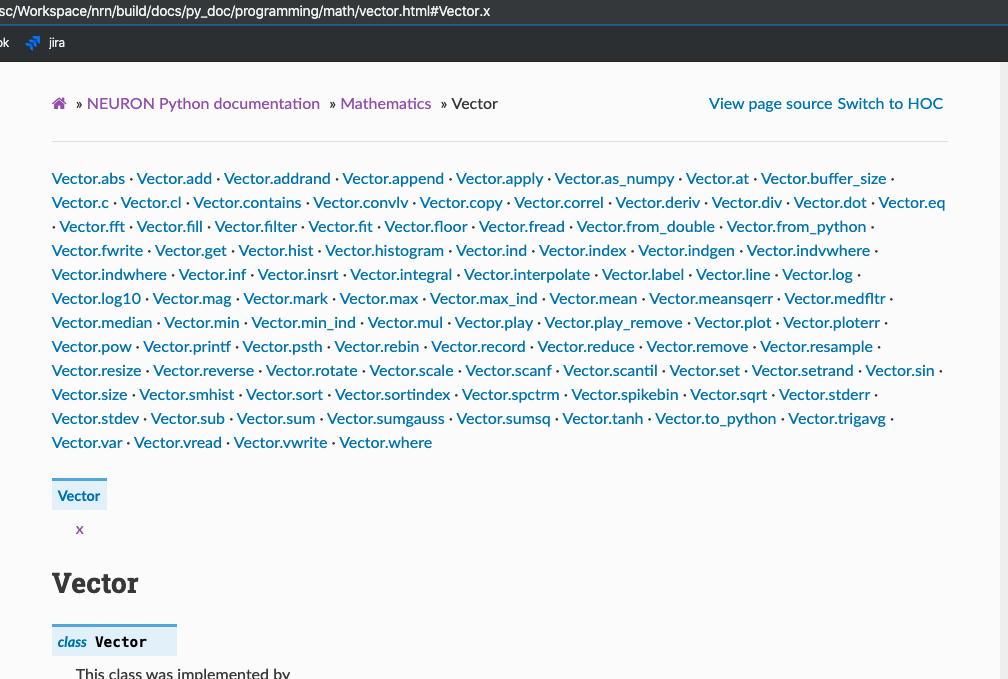Open Vector.trigavg link
The height and width of the screenshot is (679, 1008).
coord(837,419)
